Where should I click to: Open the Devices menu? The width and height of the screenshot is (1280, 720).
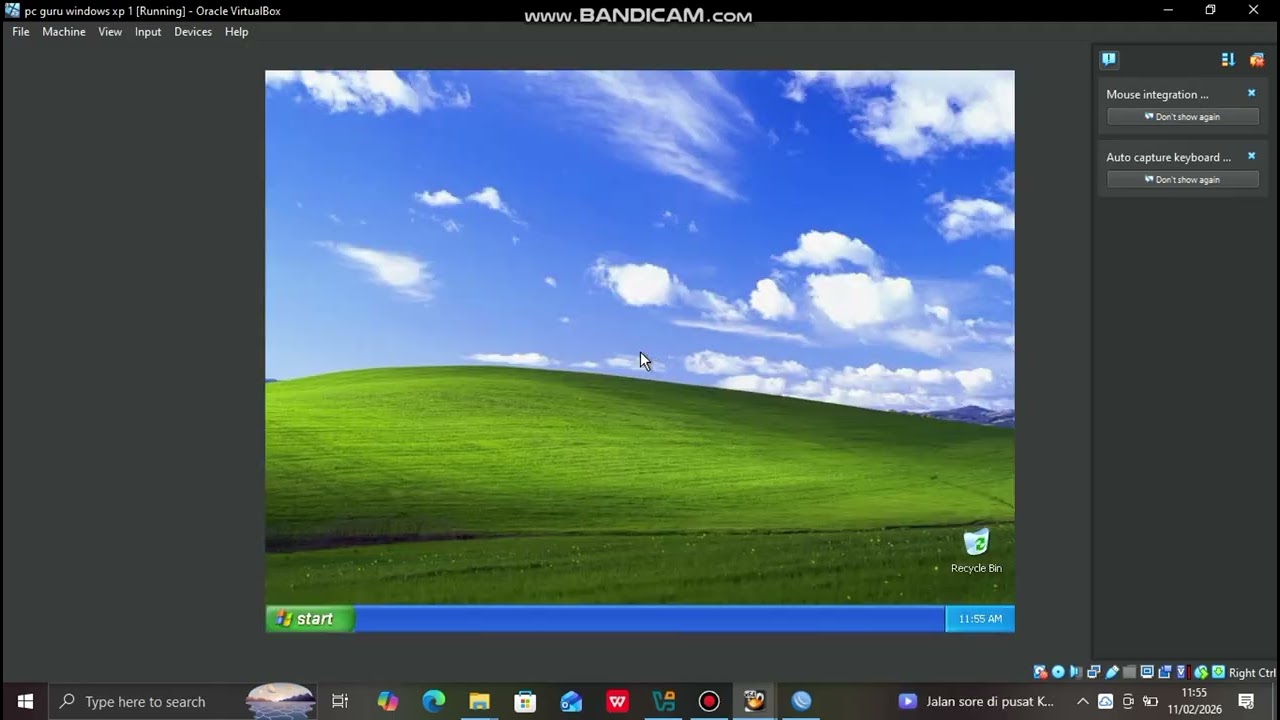point(193,32)
